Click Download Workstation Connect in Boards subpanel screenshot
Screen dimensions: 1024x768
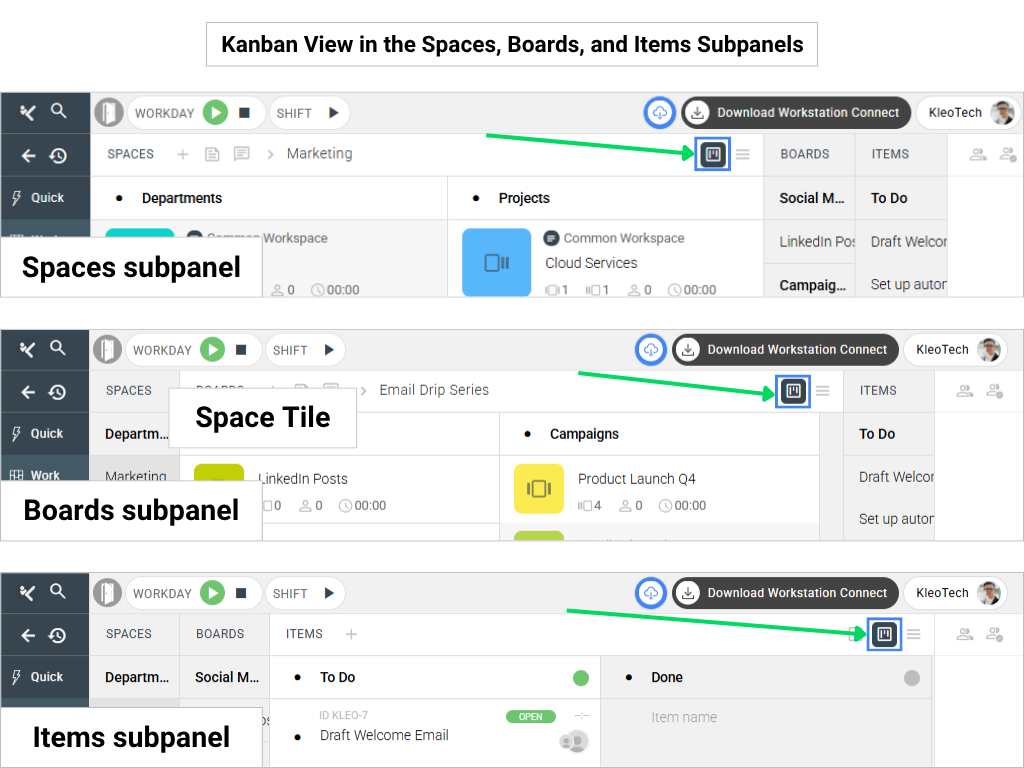click(x=786, y=350)
